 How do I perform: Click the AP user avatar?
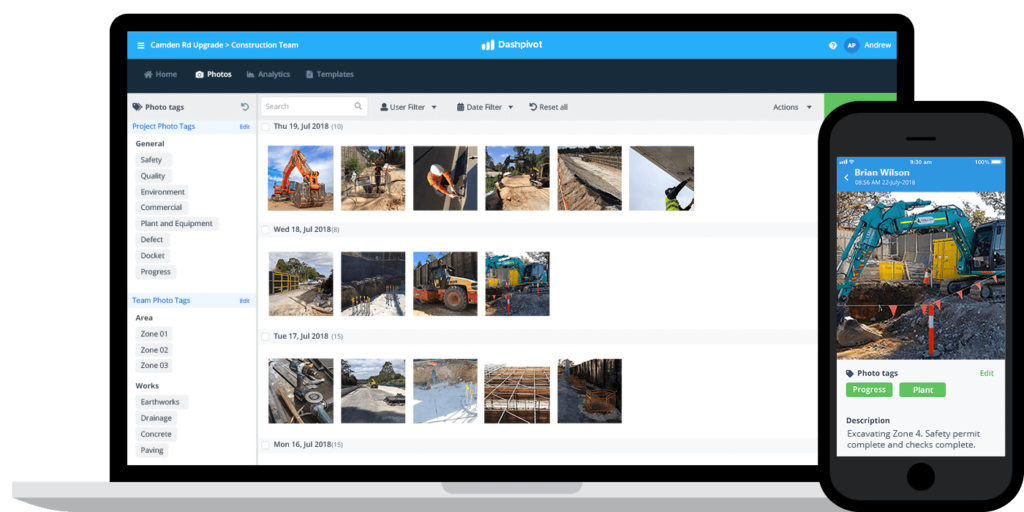coord(851,45)
